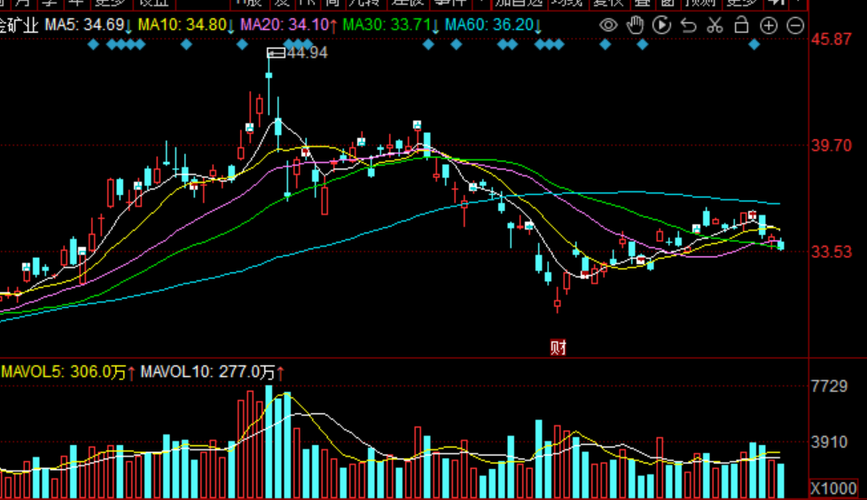
Task: Click the 45.87 price axis label
Action: [831, 39]
